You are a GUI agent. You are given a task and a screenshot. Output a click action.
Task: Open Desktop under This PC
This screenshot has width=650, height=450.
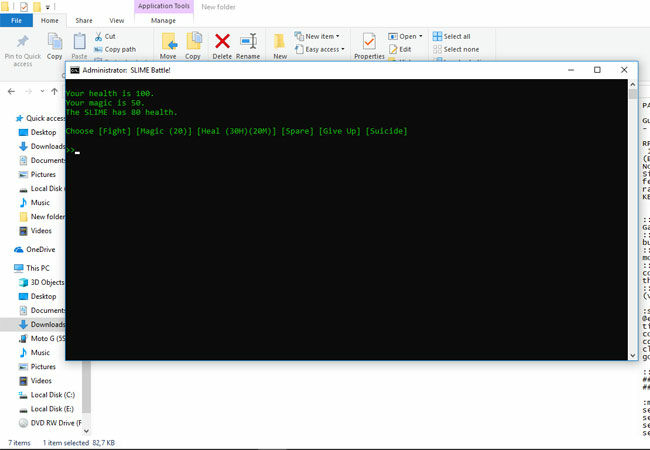pos(38,296)
